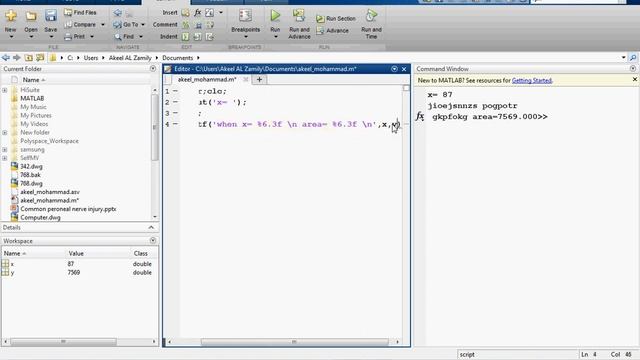Click the Akeel AL Zamily path segment
This screenshot has width=640, height=360.
(x=130, y=58)
